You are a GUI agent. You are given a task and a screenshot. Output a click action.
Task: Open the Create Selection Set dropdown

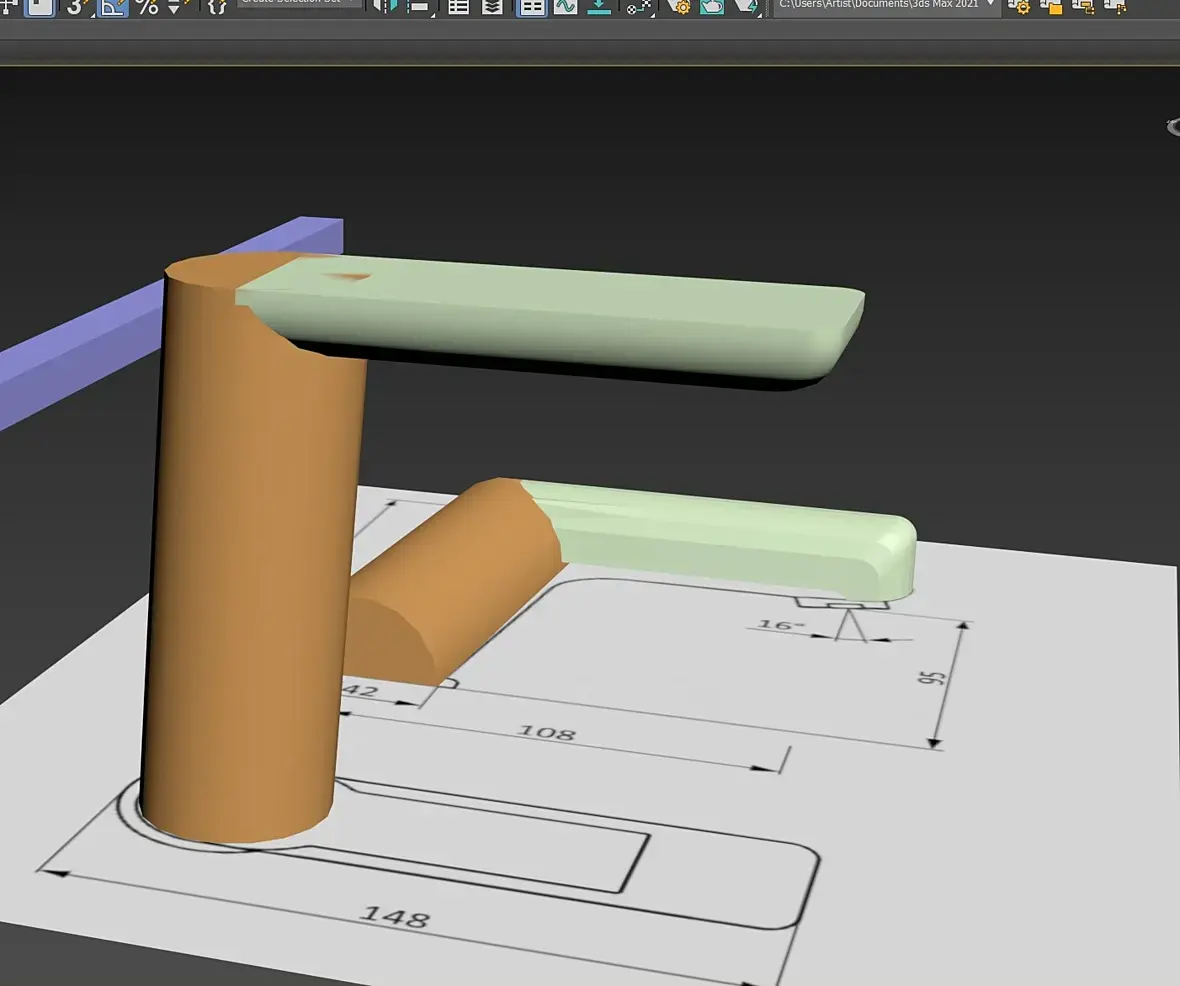[299, 3]
